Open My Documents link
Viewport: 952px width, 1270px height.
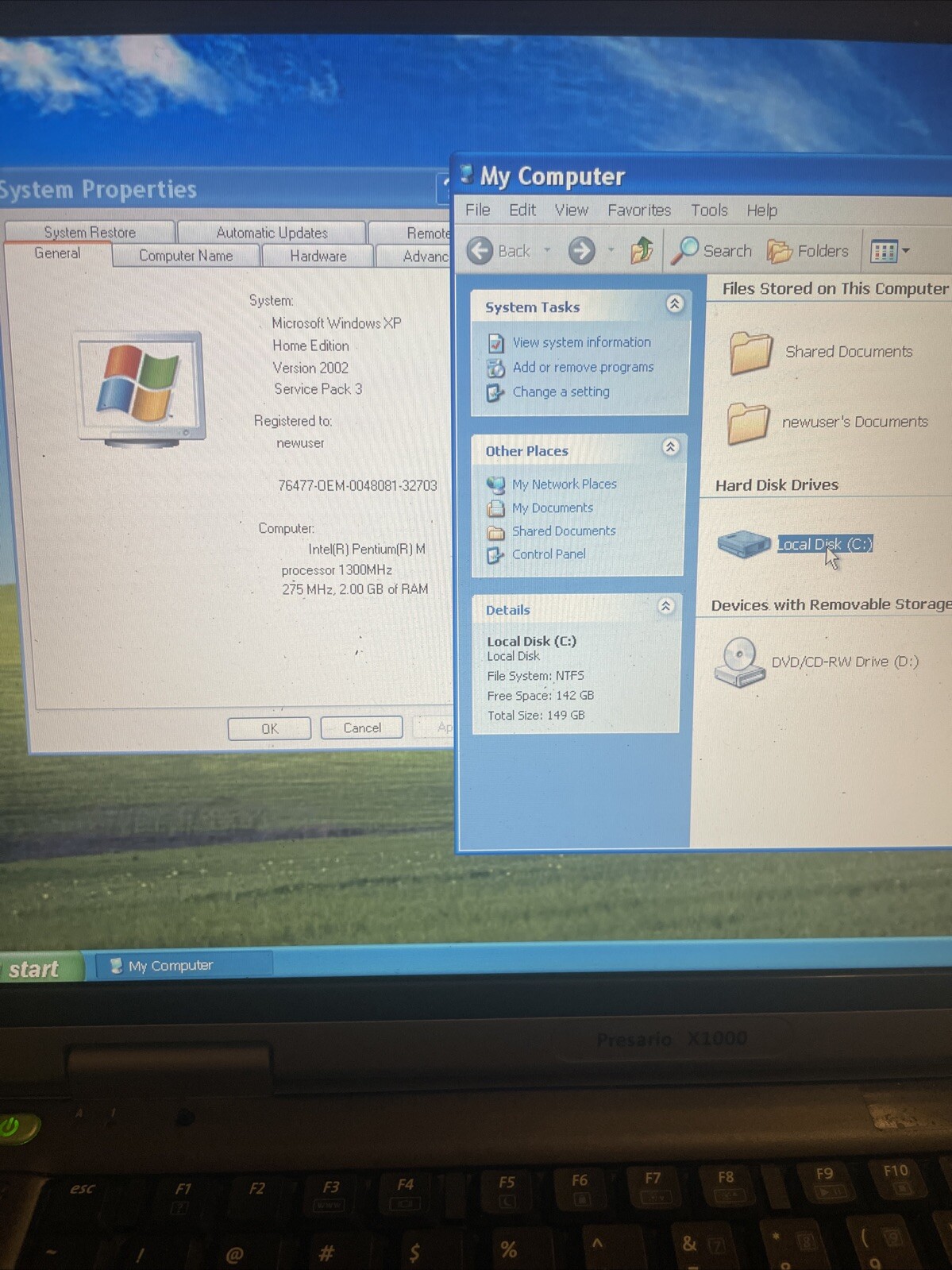[x=552, y=508]
